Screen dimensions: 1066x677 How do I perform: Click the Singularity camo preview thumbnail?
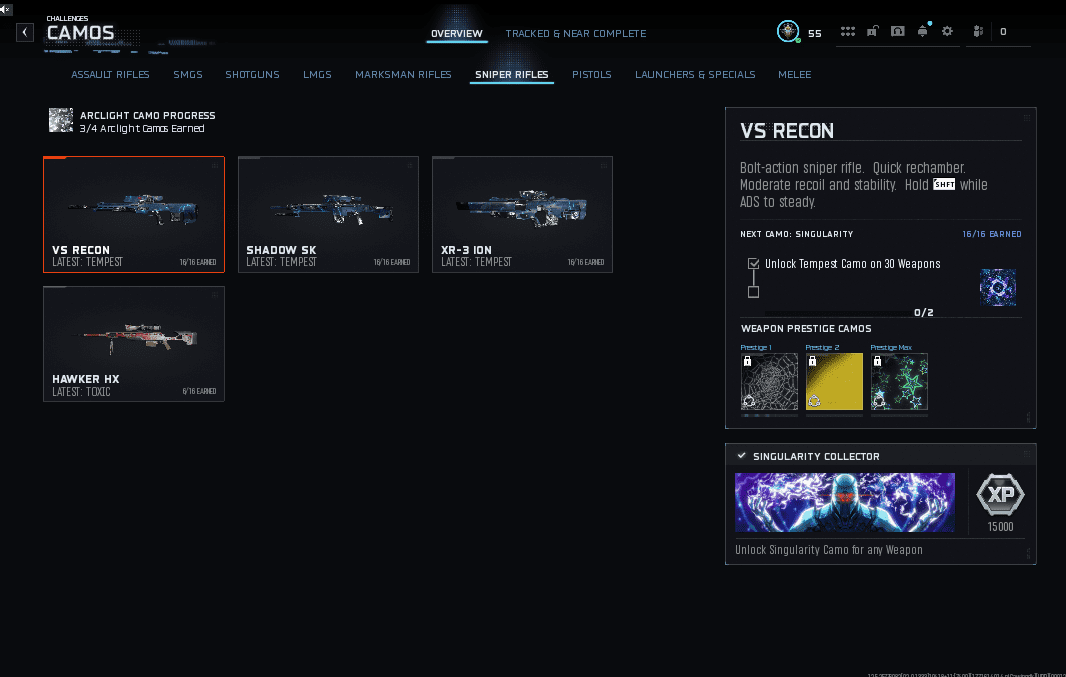tap(997, 287)
